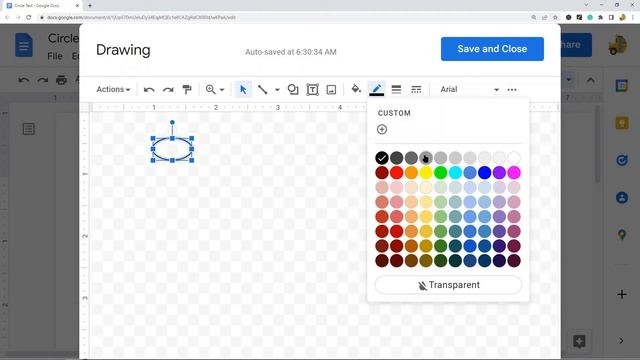Open Google Maps in side panel
Screen dimensions: 640x360
(x=622, y=235)
